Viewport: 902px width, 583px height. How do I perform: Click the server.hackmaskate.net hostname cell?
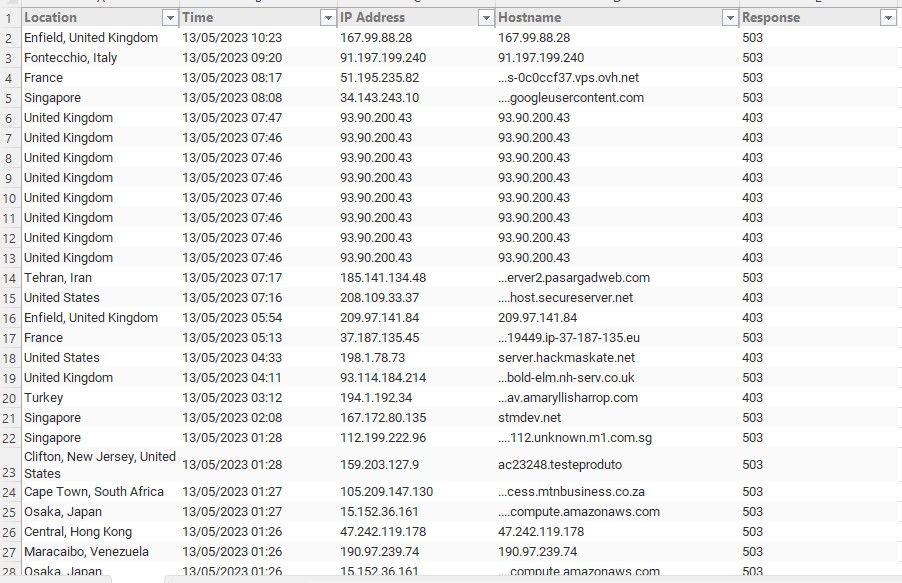(566, 358)
